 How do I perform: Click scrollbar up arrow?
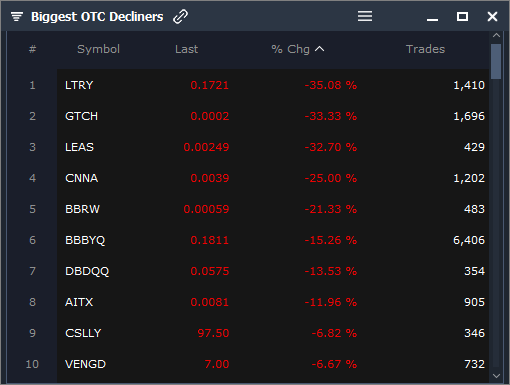(496, 35)
